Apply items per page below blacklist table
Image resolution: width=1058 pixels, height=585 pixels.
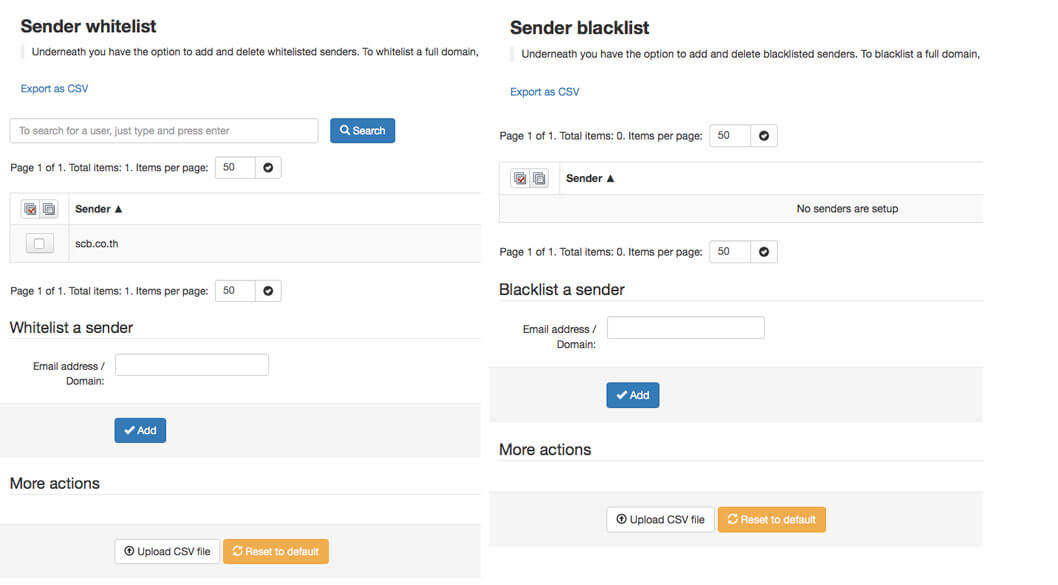[763, 252]
